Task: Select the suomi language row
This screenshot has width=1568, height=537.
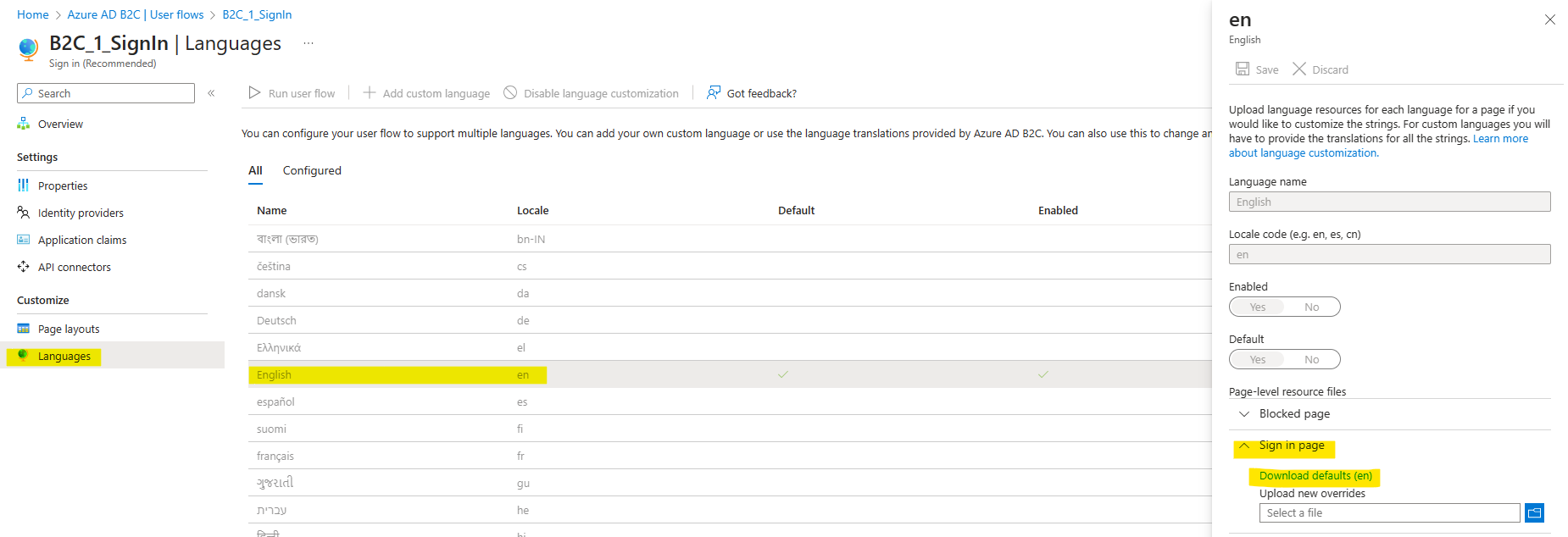Action: (x=730, y=429)
